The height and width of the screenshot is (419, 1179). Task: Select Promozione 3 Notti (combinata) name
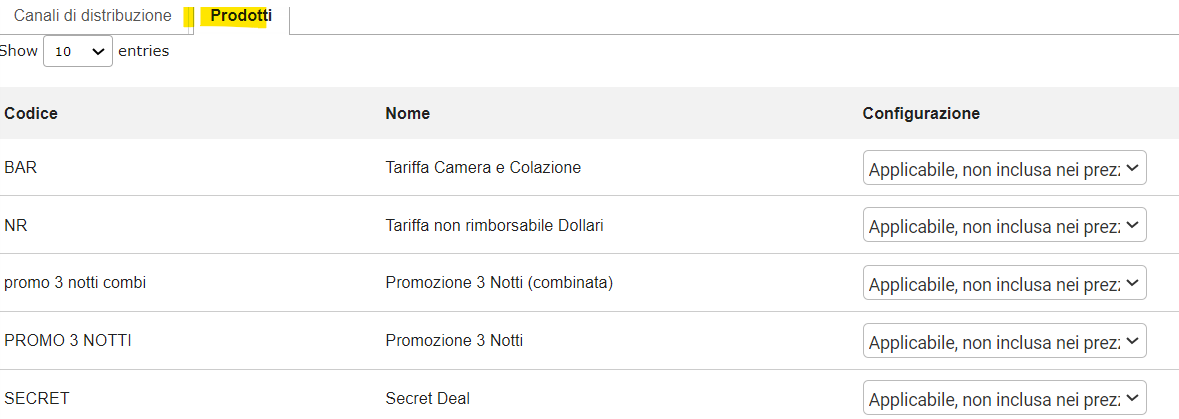(499, 283)
